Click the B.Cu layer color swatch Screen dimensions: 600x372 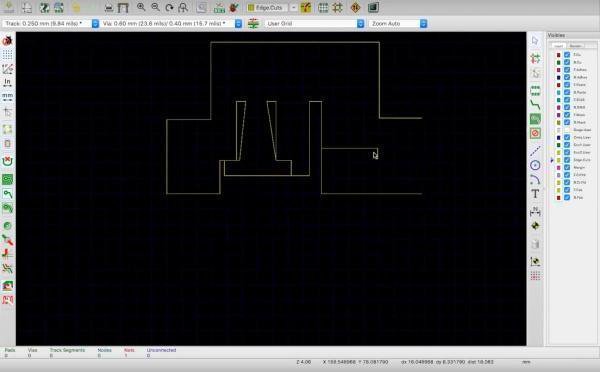pos(559,62)
